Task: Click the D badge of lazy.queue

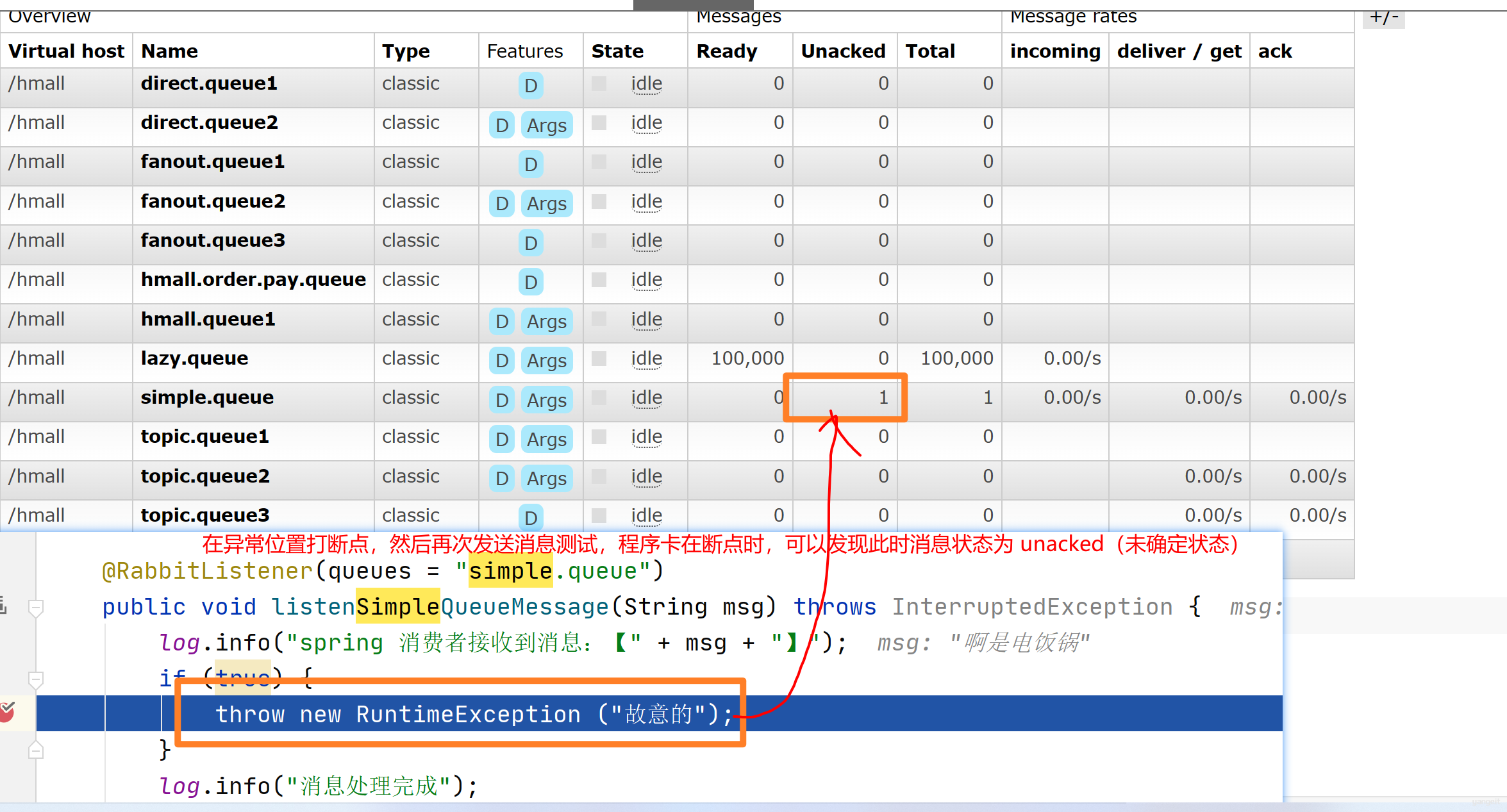Action: pyautogui.click(x=502, y=361)
